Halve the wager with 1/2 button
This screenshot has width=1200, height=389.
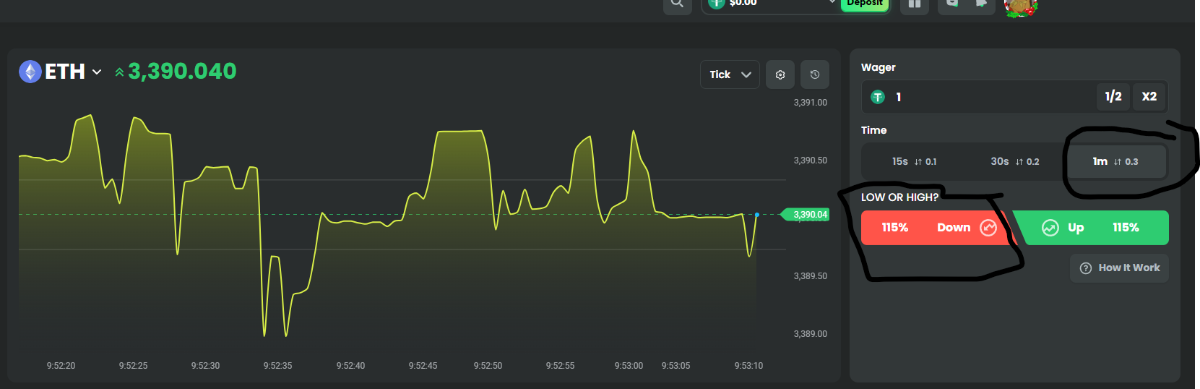(x=1113, y=97)
